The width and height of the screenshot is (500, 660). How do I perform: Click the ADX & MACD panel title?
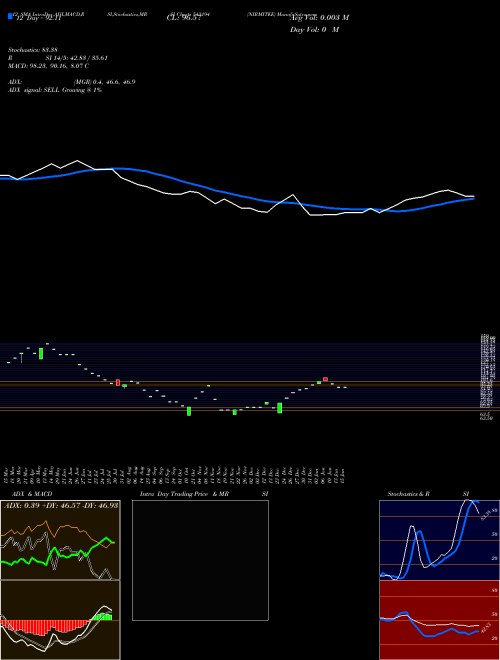32,494
